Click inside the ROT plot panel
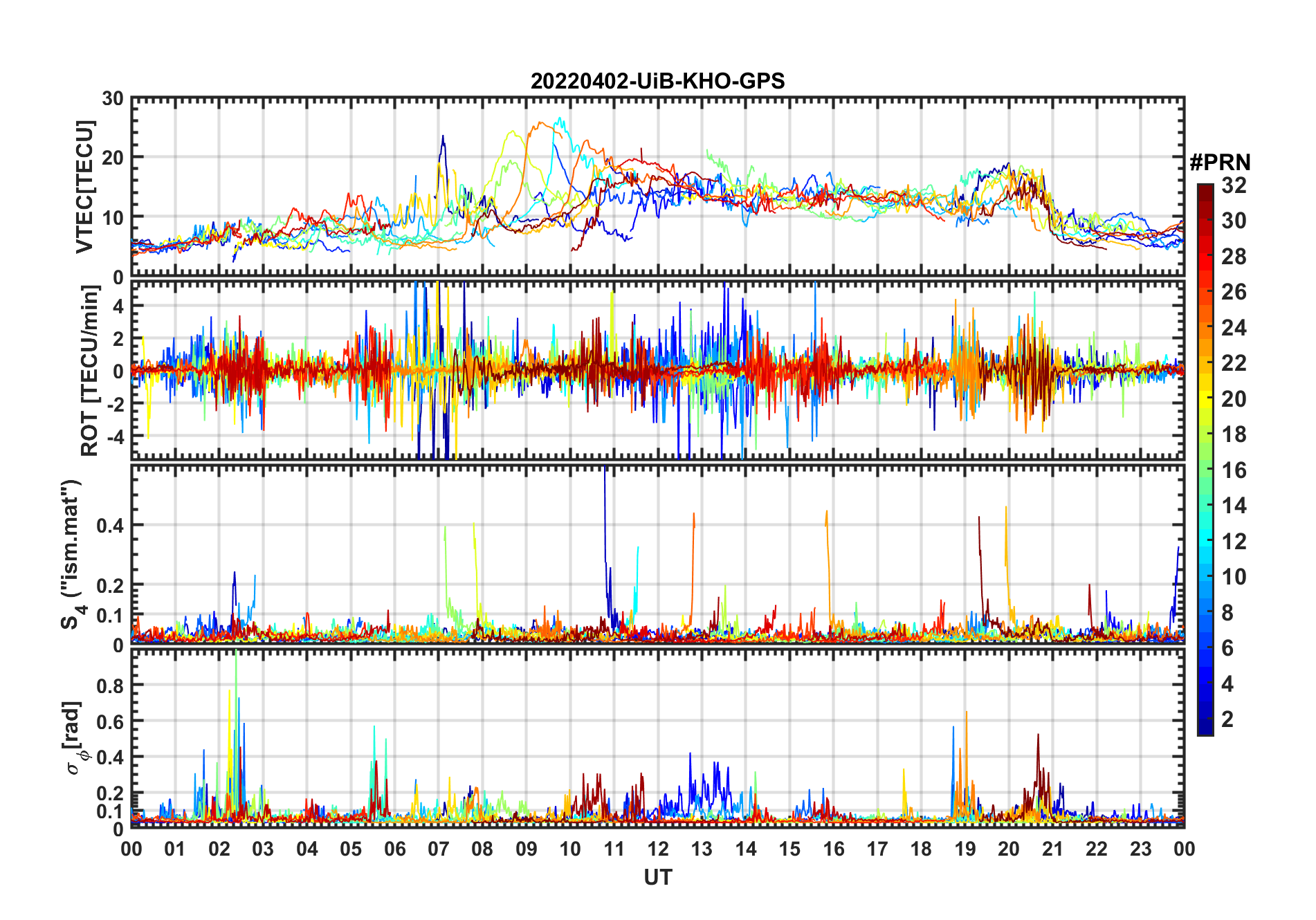Viewport: 1316px width, 920px height. tap(657, 370)
